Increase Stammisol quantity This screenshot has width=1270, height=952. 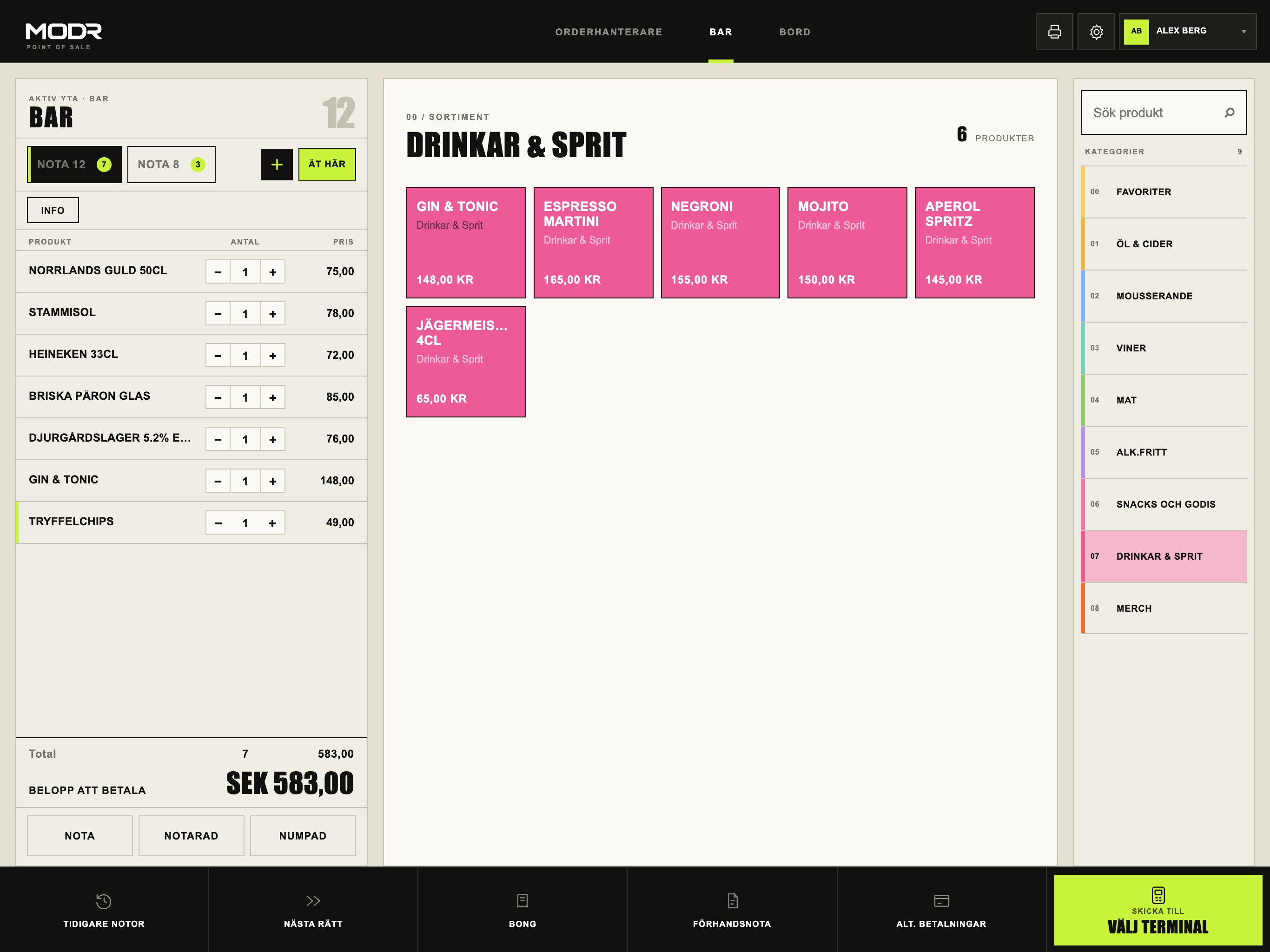point(273,313)
